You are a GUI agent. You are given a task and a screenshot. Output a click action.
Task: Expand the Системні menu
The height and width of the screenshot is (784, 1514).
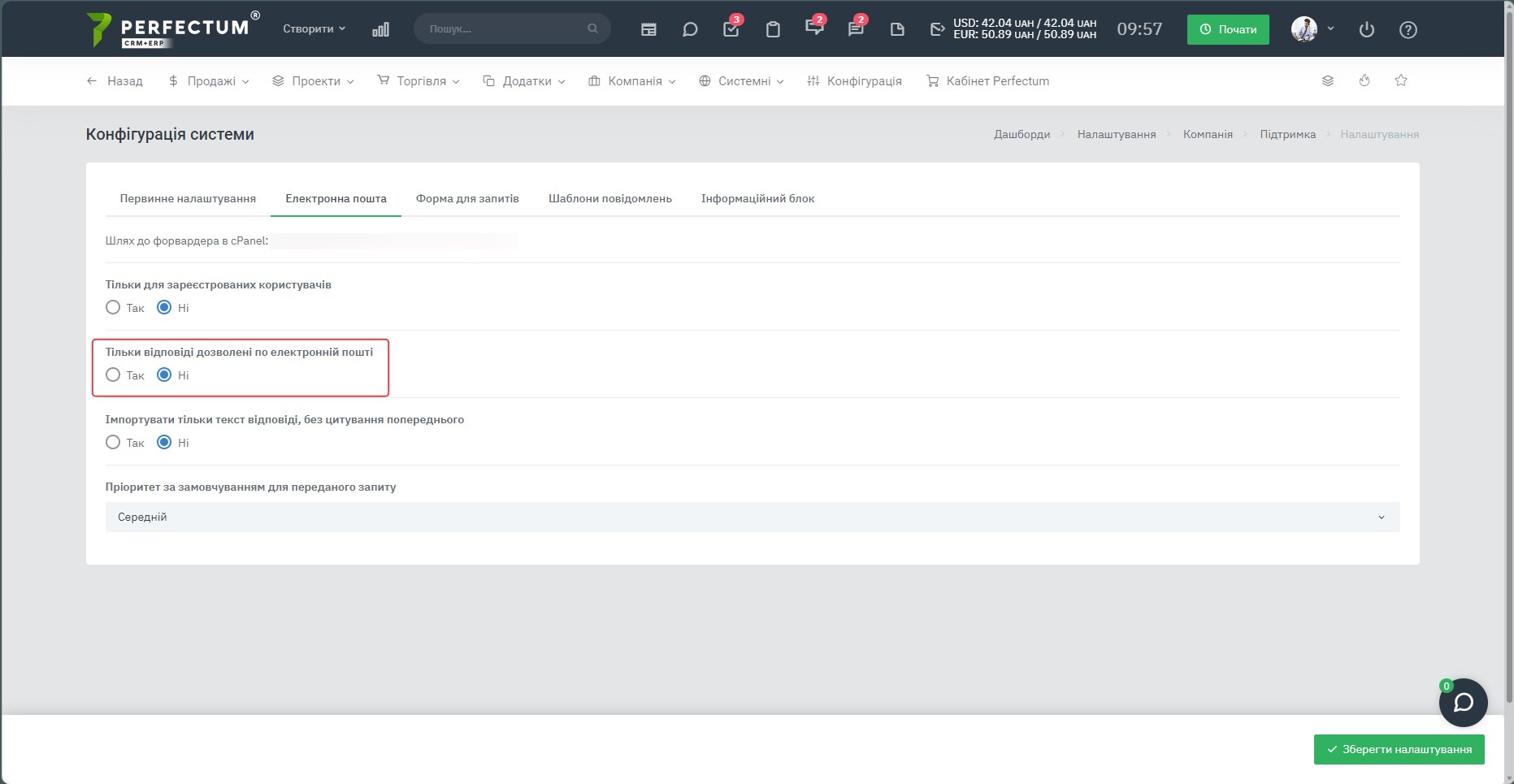pos(741,81)
